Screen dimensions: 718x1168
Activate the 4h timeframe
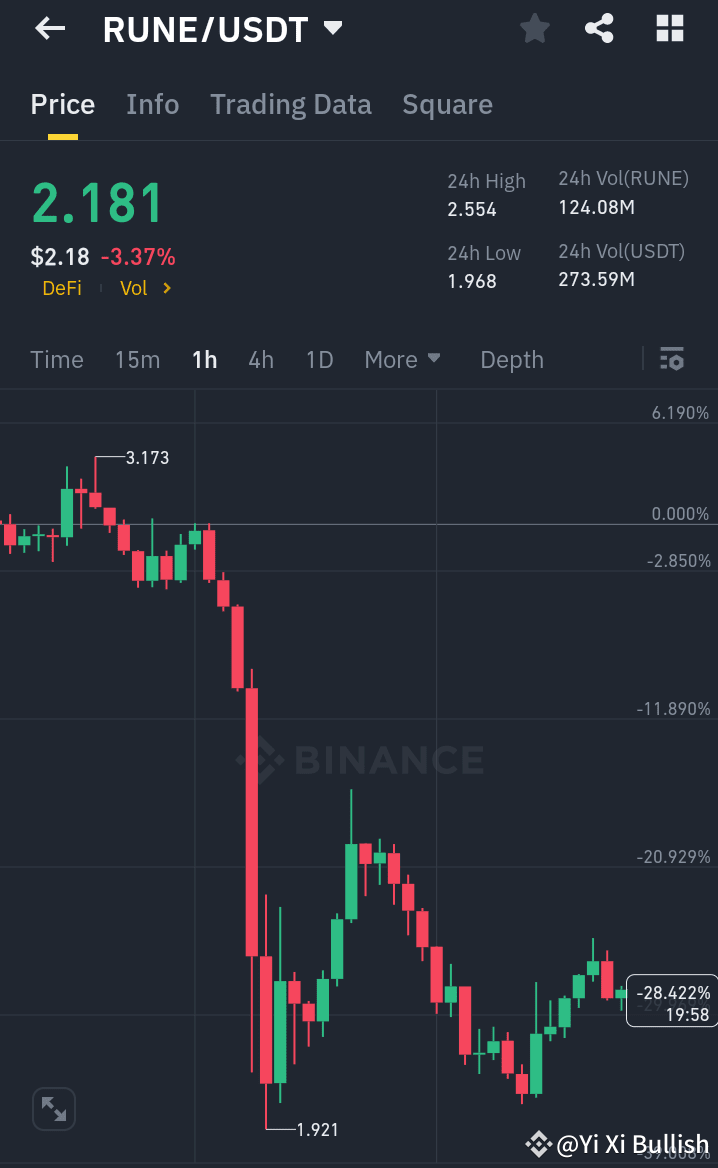click(260, 359)
